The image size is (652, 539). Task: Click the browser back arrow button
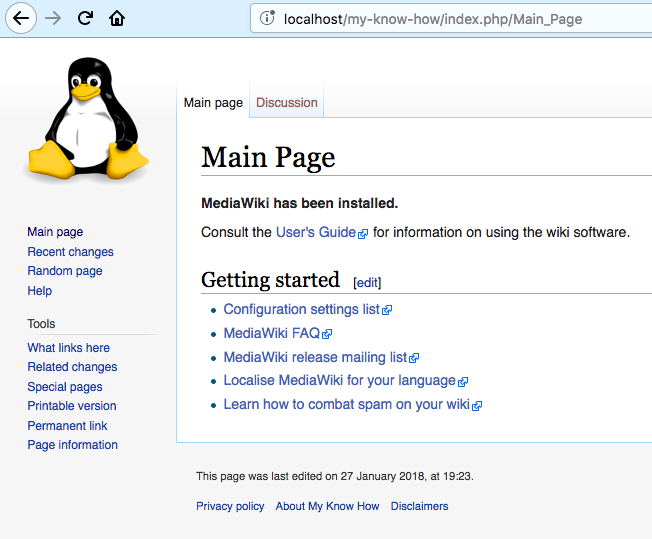coord(21,18)
